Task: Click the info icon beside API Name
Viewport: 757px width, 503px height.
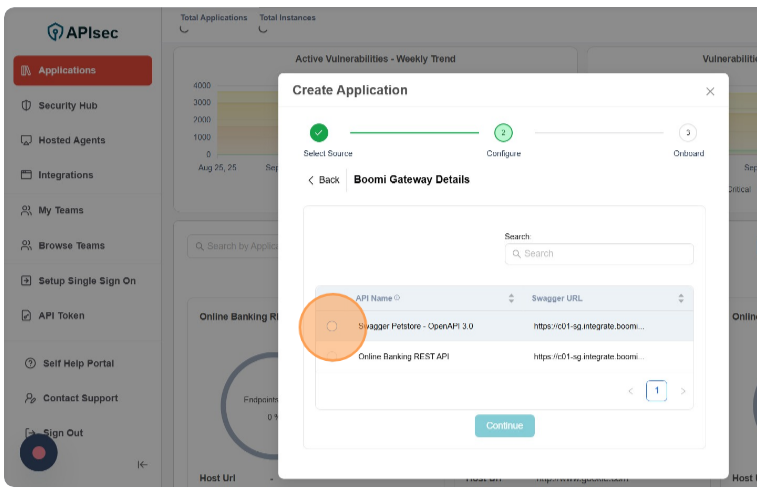Action: [x=397, y=298]
